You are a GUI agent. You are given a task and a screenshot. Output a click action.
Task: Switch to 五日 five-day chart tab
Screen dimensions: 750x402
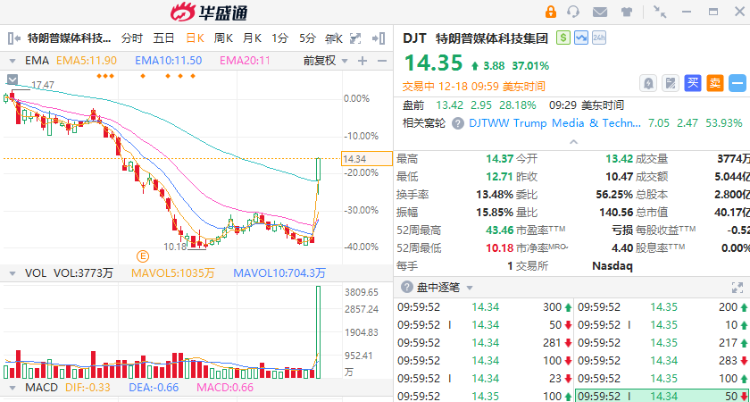coord(164,38)
